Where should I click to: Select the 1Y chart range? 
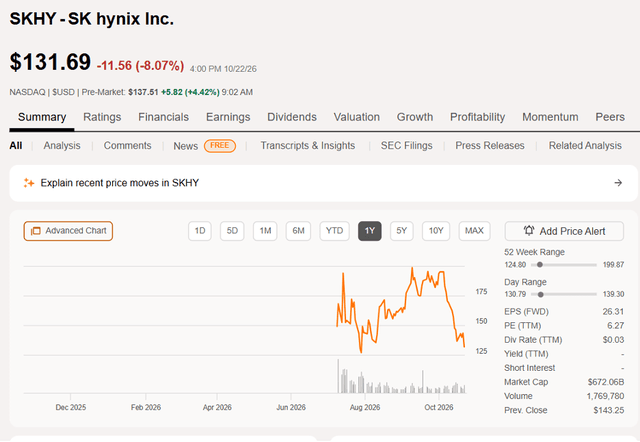click(370, 231)
